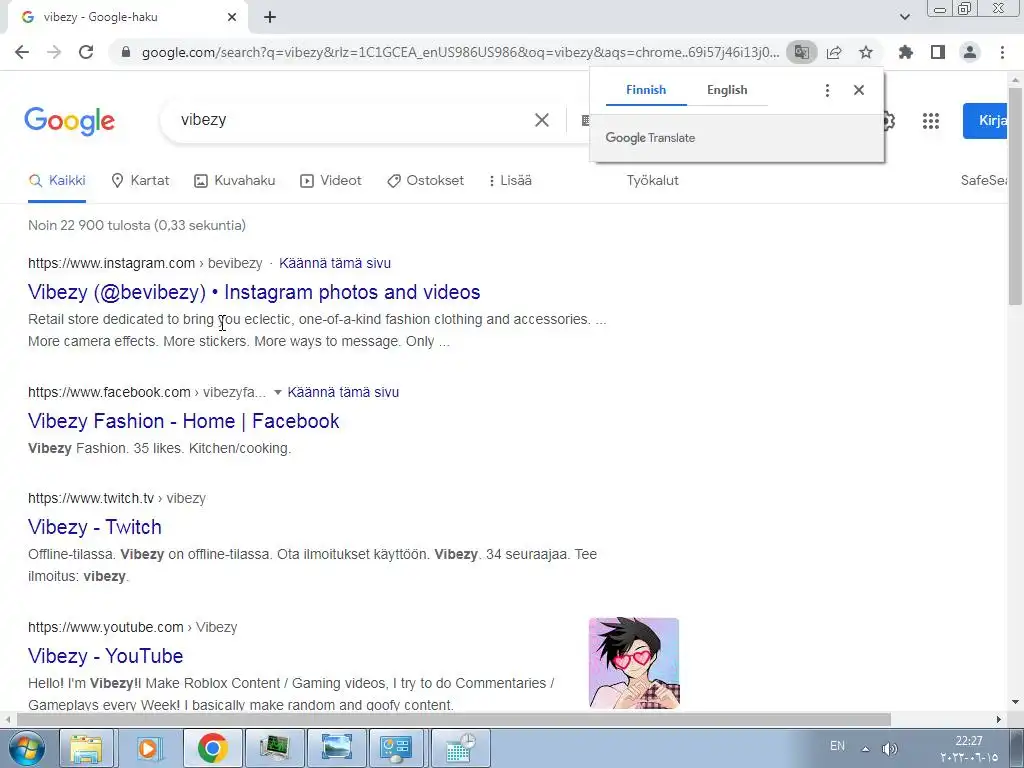Open the Extensions puzzle icon

coord(905,52)
